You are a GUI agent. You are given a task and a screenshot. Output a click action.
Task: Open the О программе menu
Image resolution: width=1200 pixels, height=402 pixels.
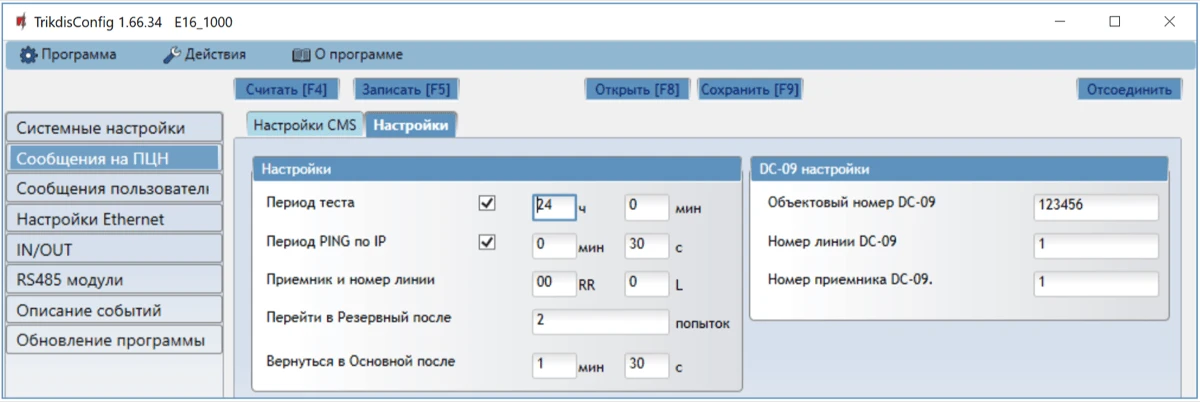coord(347,54)
